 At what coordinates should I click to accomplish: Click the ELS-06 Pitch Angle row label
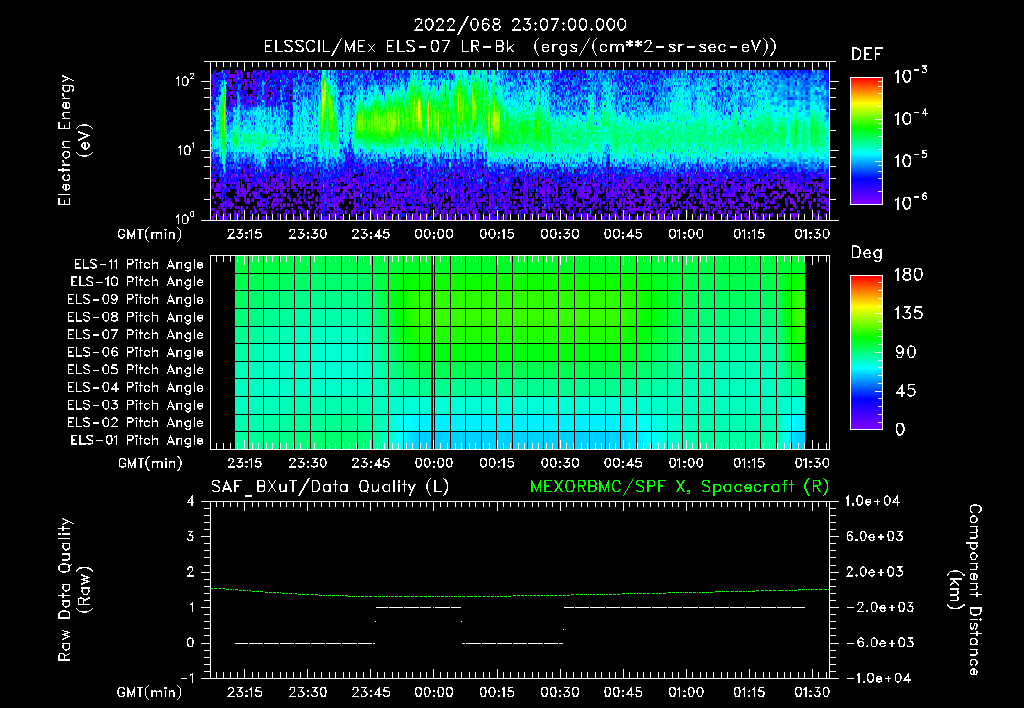tap(135, 352)
